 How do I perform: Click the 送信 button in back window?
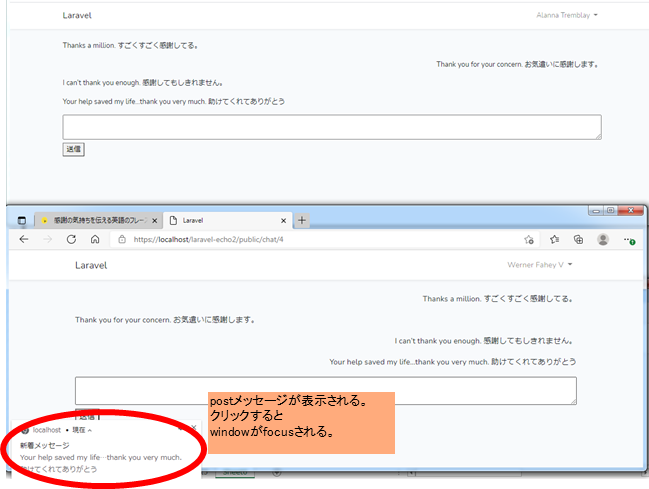(x=74, y=149)
